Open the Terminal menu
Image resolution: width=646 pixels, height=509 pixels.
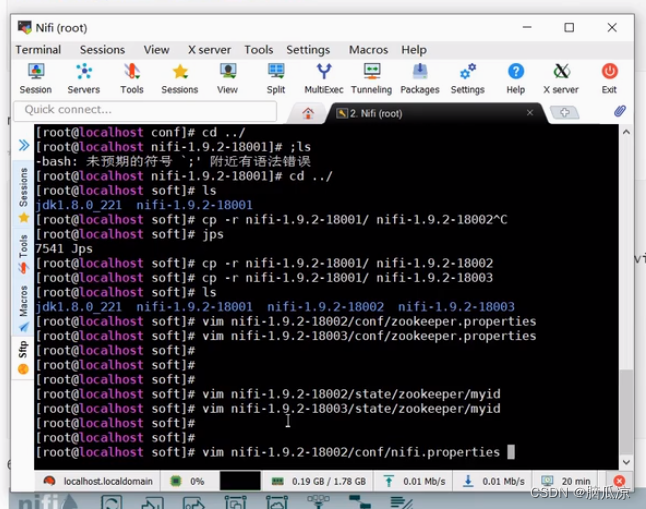[x=38, y=50]
